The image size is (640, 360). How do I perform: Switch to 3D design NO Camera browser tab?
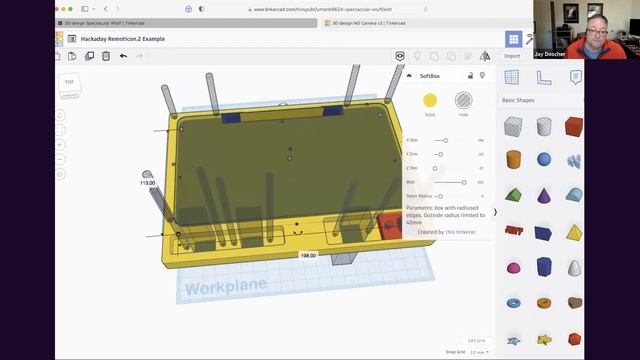coord(369,23)
